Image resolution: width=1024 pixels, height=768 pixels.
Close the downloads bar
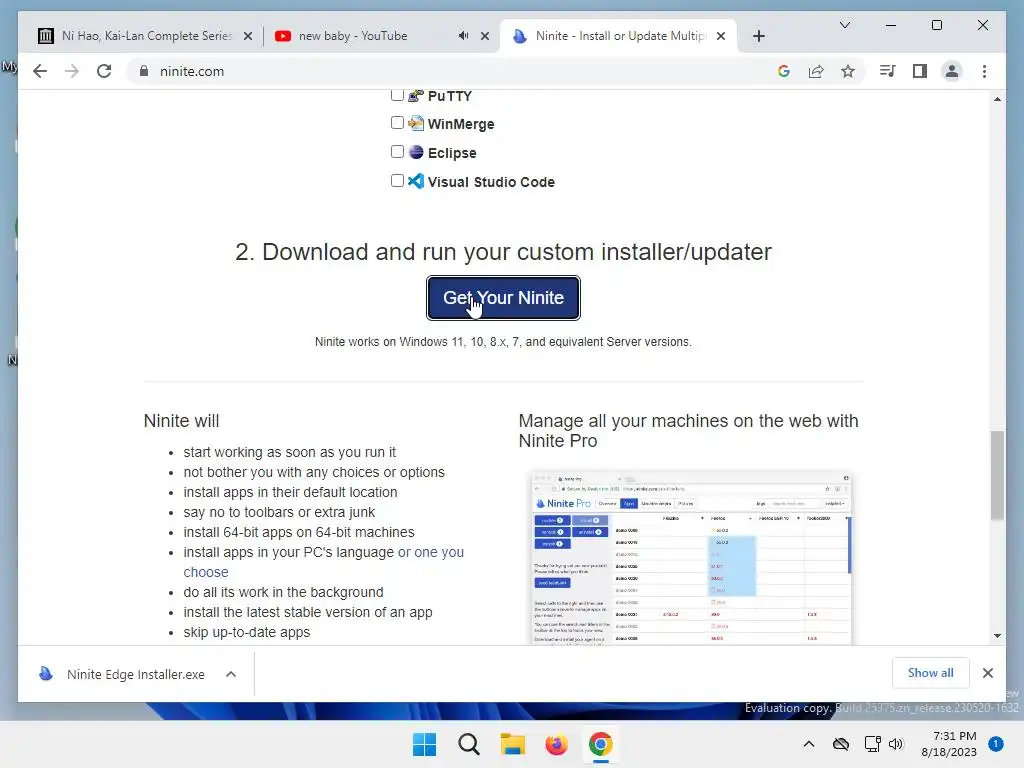point(987,673)
